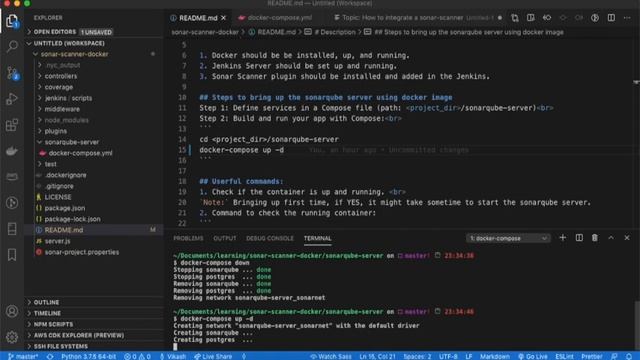
Task: Start Live Share from the status bar
Action: [x=213, y=356]
